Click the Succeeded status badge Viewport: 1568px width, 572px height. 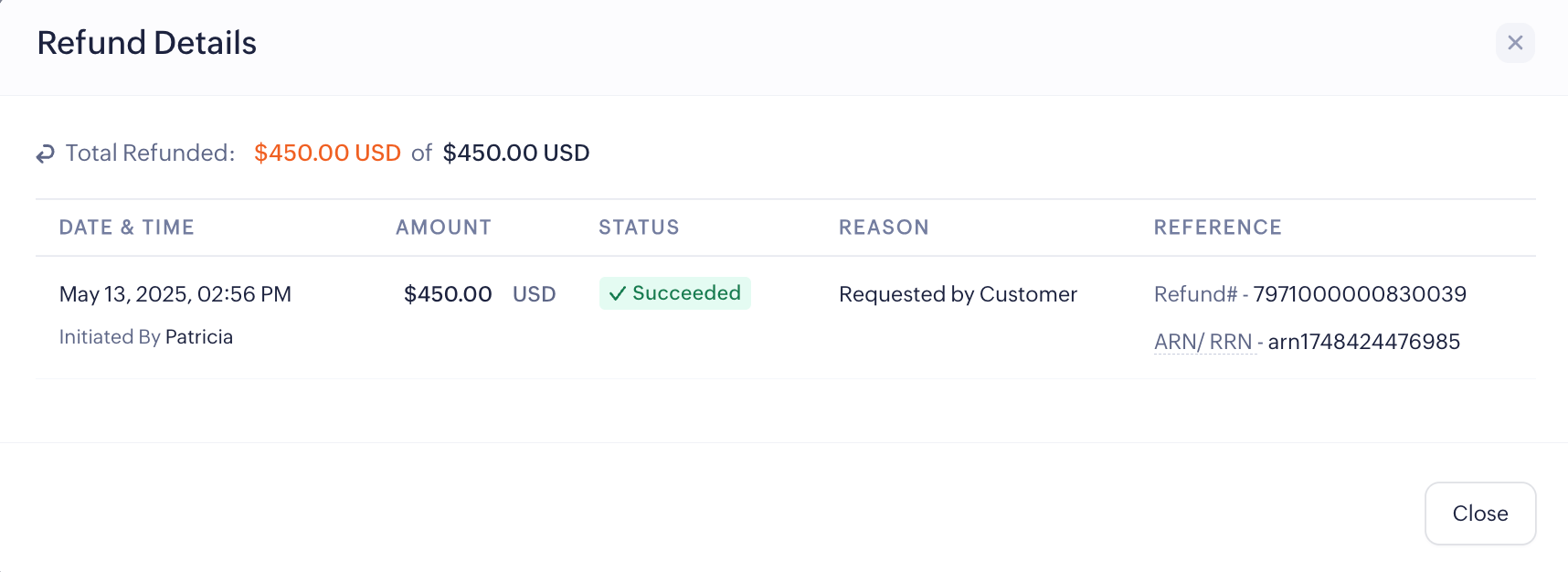675,293
